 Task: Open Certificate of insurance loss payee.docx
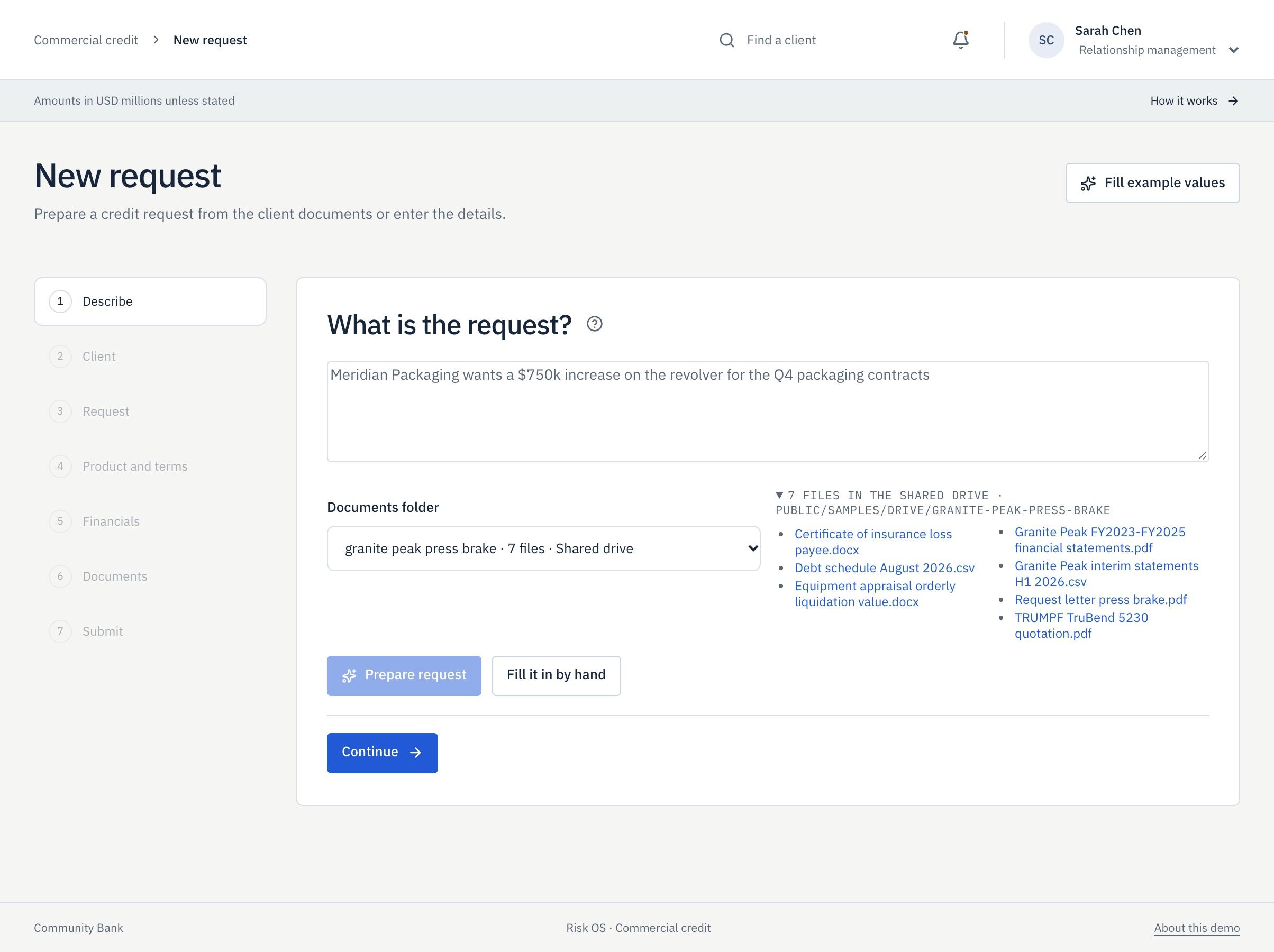[872, 542]
